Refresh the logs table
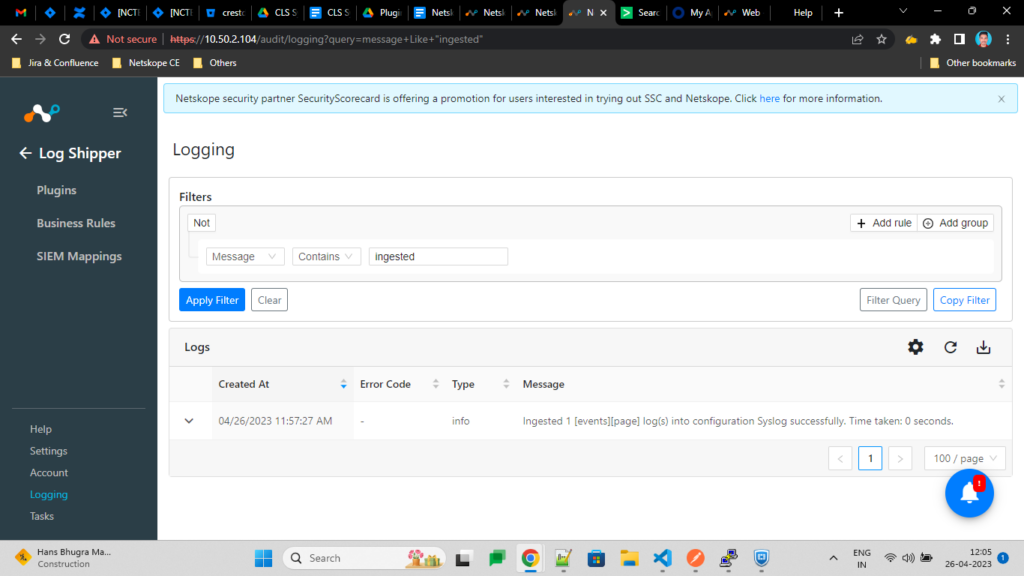This screenshot has width=1024, height=576. coord(950,347)
